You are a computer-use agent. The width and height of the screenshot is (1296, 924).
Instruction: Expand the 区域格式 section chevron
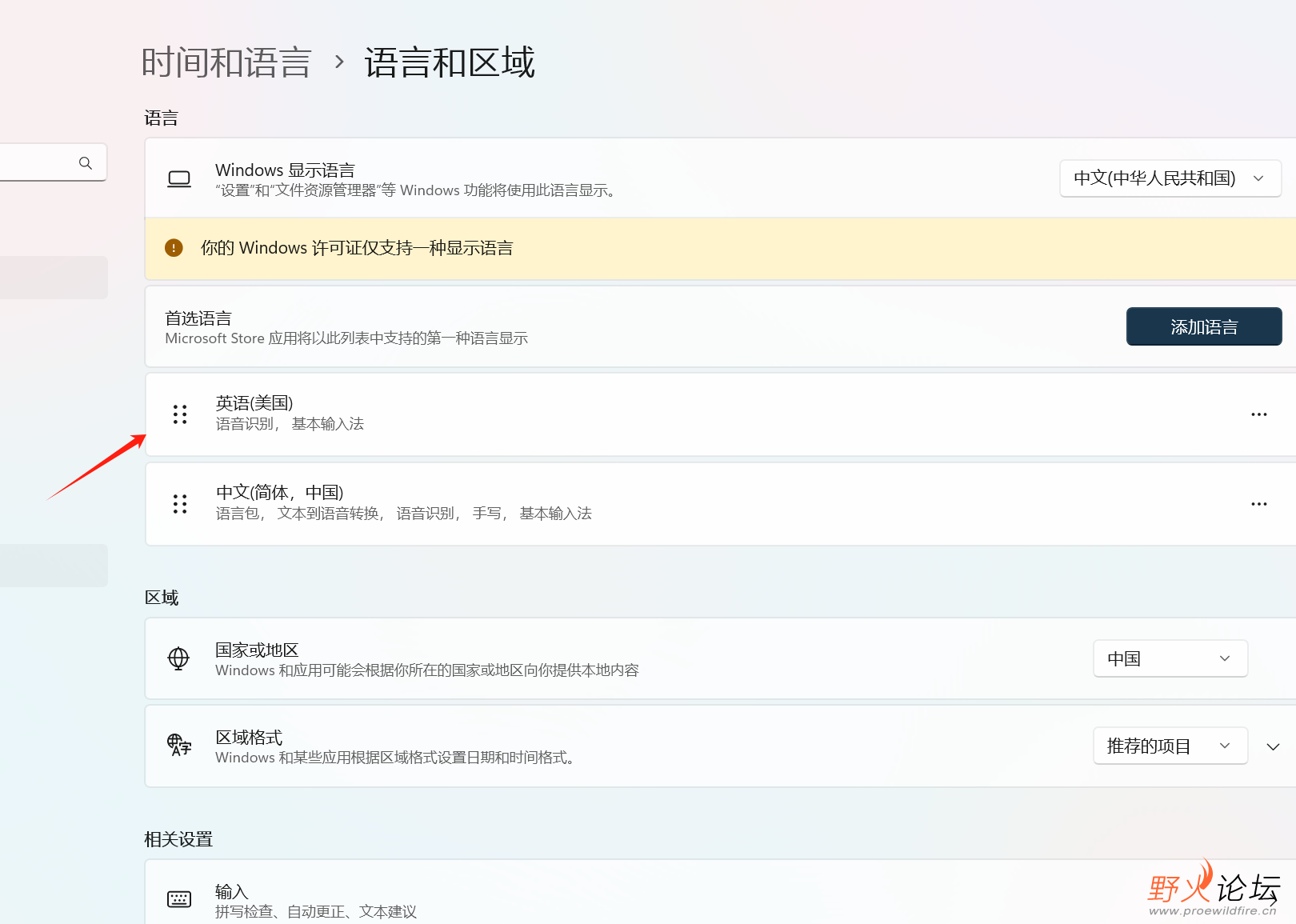click(x=1273, y=746)
